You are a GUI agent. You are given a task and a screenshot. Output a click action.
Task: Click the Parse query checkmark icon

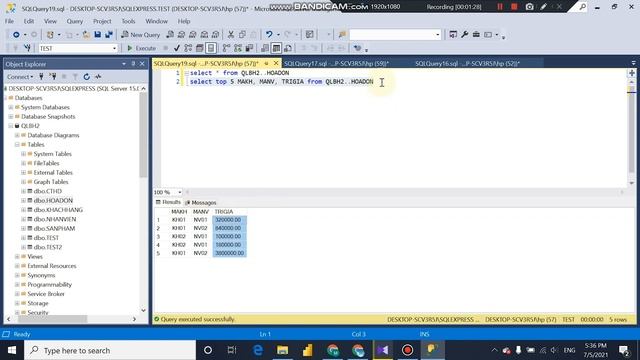(177, 48)
